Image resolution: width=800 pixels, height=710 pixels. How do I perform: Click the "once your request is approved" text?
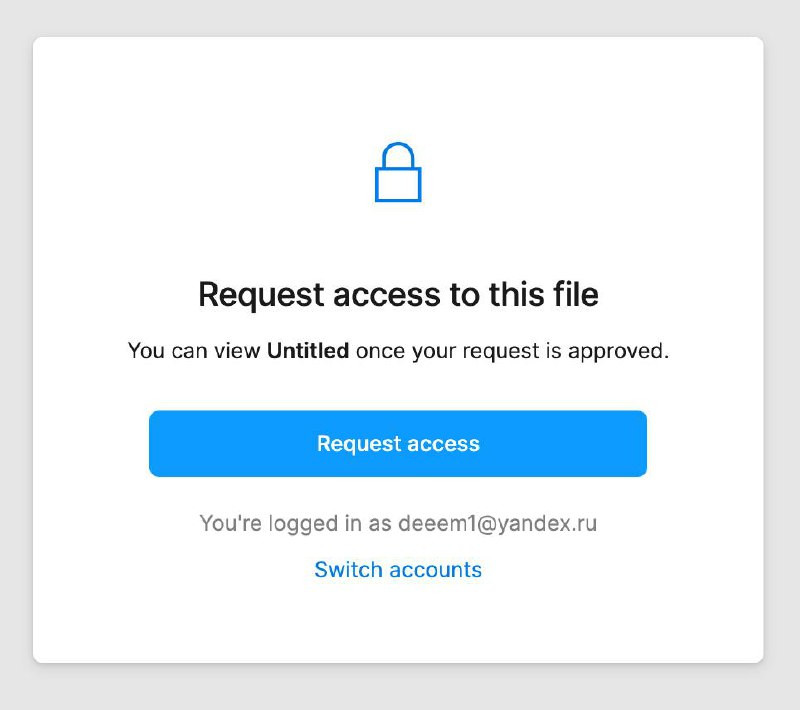[512, 351]
